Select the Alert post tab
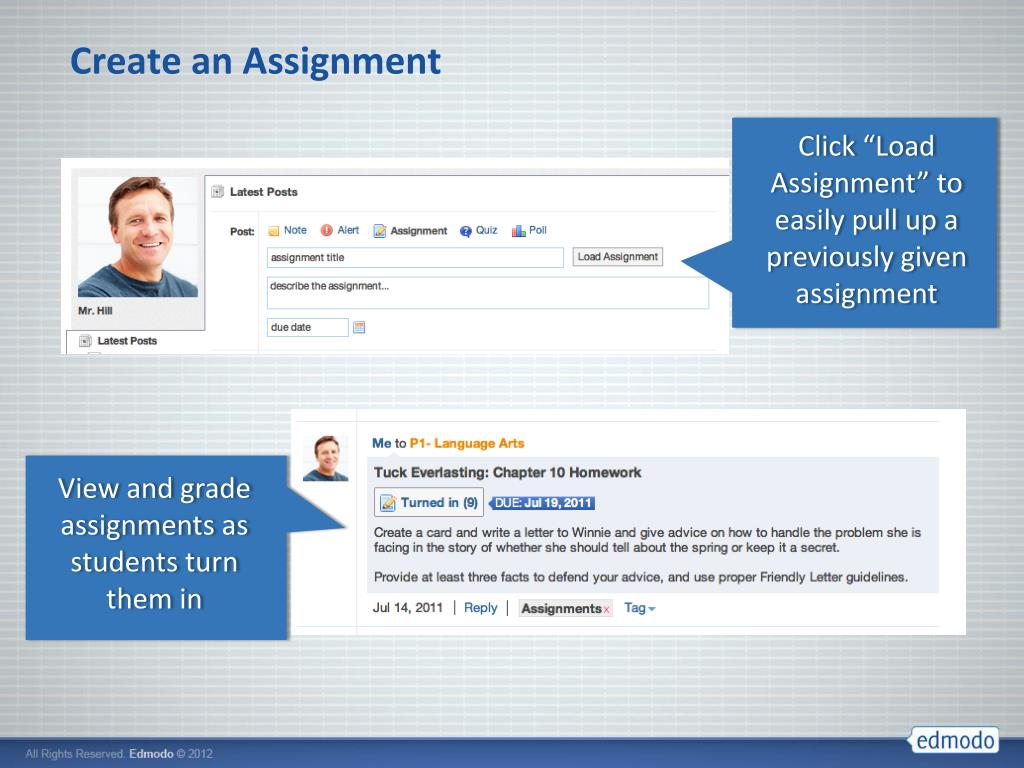The width and height of the screenshot is (1024, 768). [348, 231]
